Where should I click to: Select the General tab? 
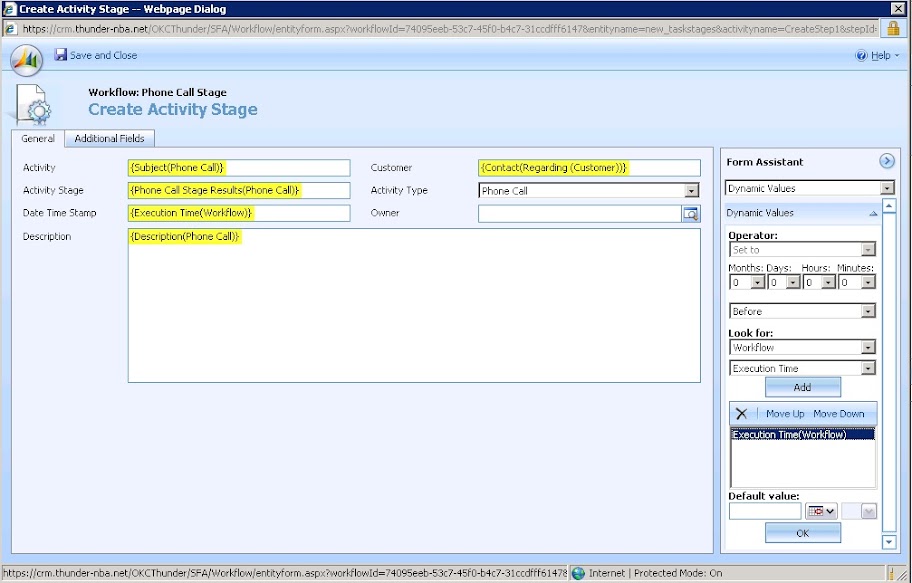pyautogui.click(x=37, y=138)
